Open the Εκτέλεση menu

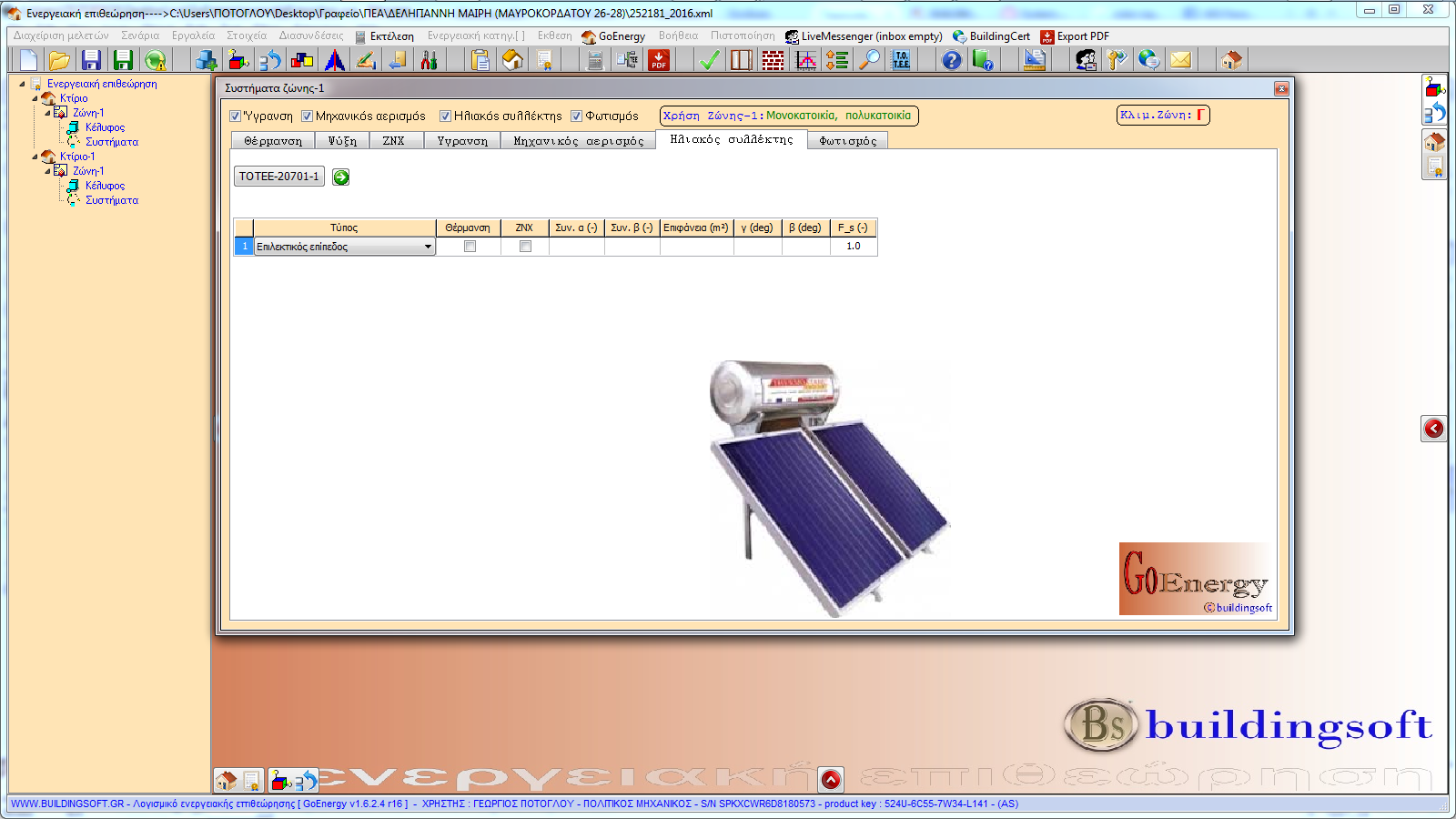click(x=391, y=36)
